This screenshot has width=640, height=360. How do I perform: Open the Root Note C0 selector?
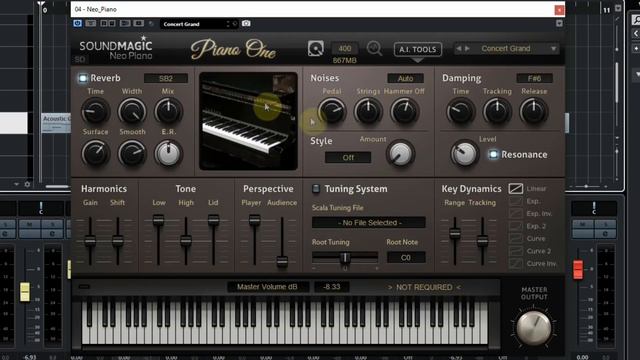[406, 258]
